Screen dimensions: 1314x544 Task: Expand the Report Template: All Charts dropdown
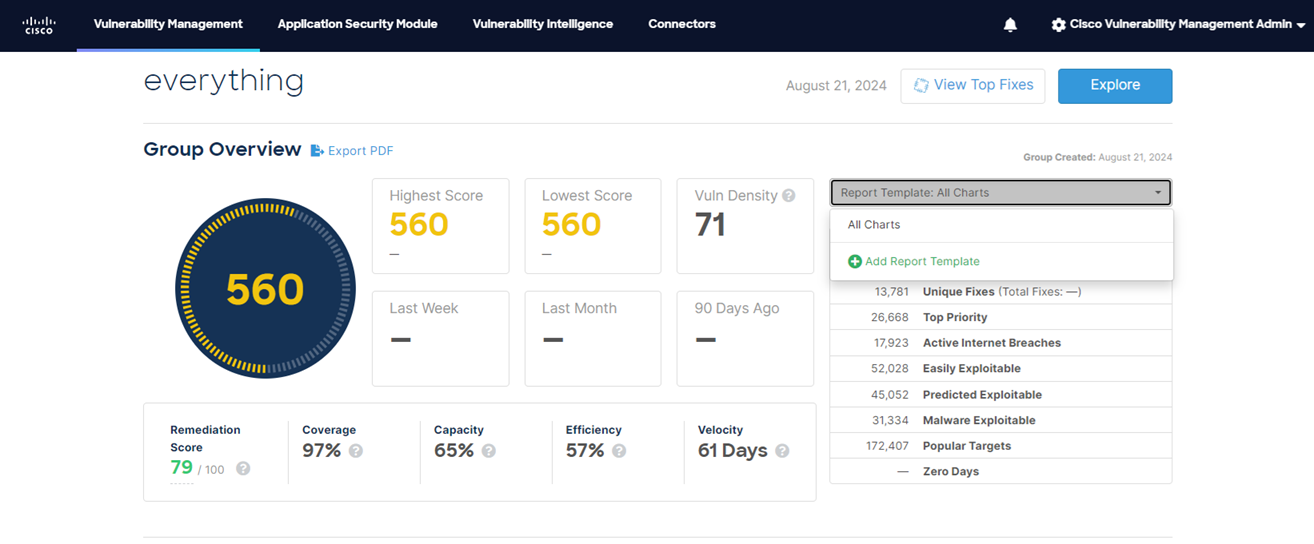[1001, 192]
